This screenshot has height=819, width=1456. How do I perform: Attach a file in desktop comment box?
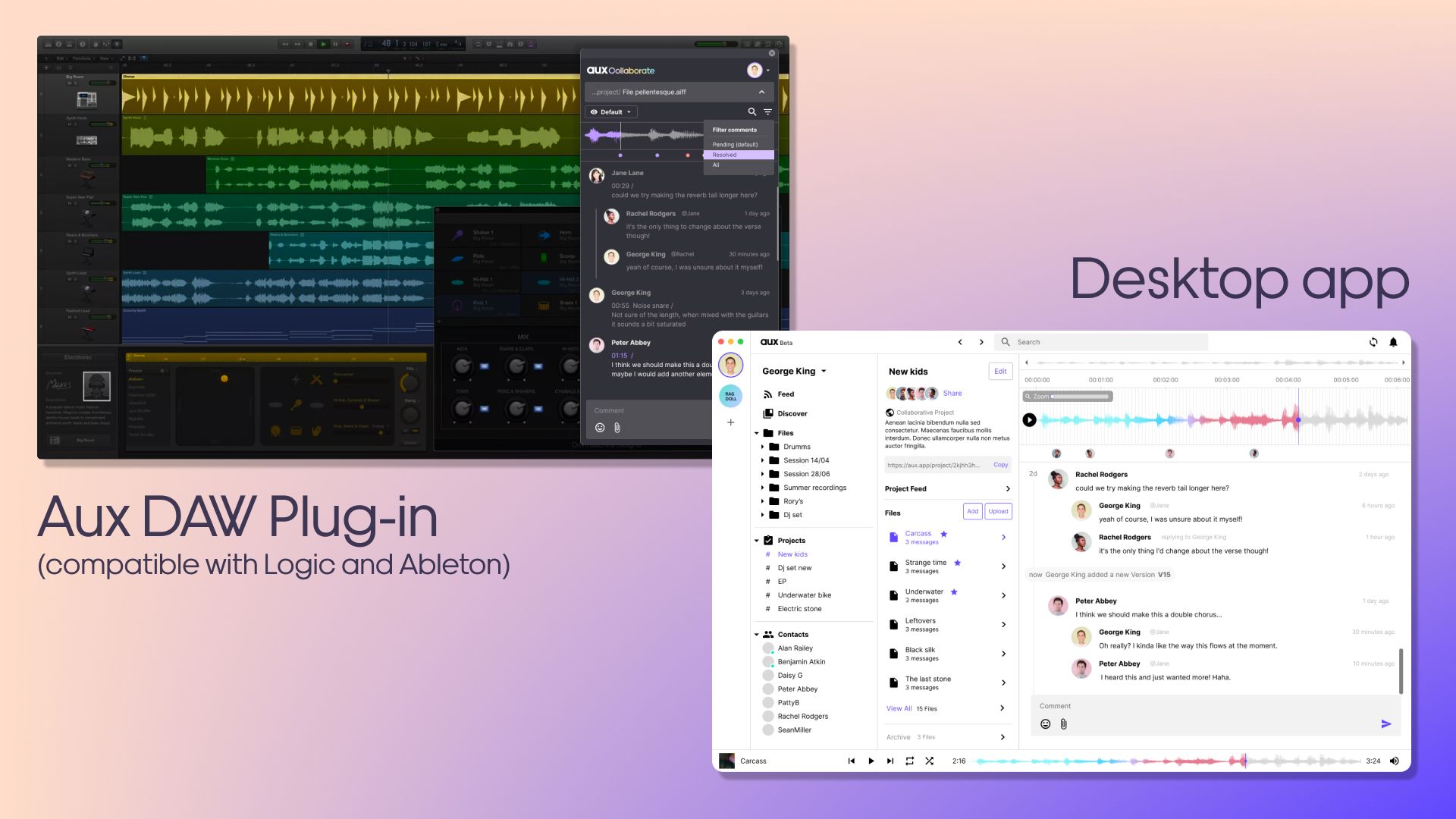(1063, 724)
